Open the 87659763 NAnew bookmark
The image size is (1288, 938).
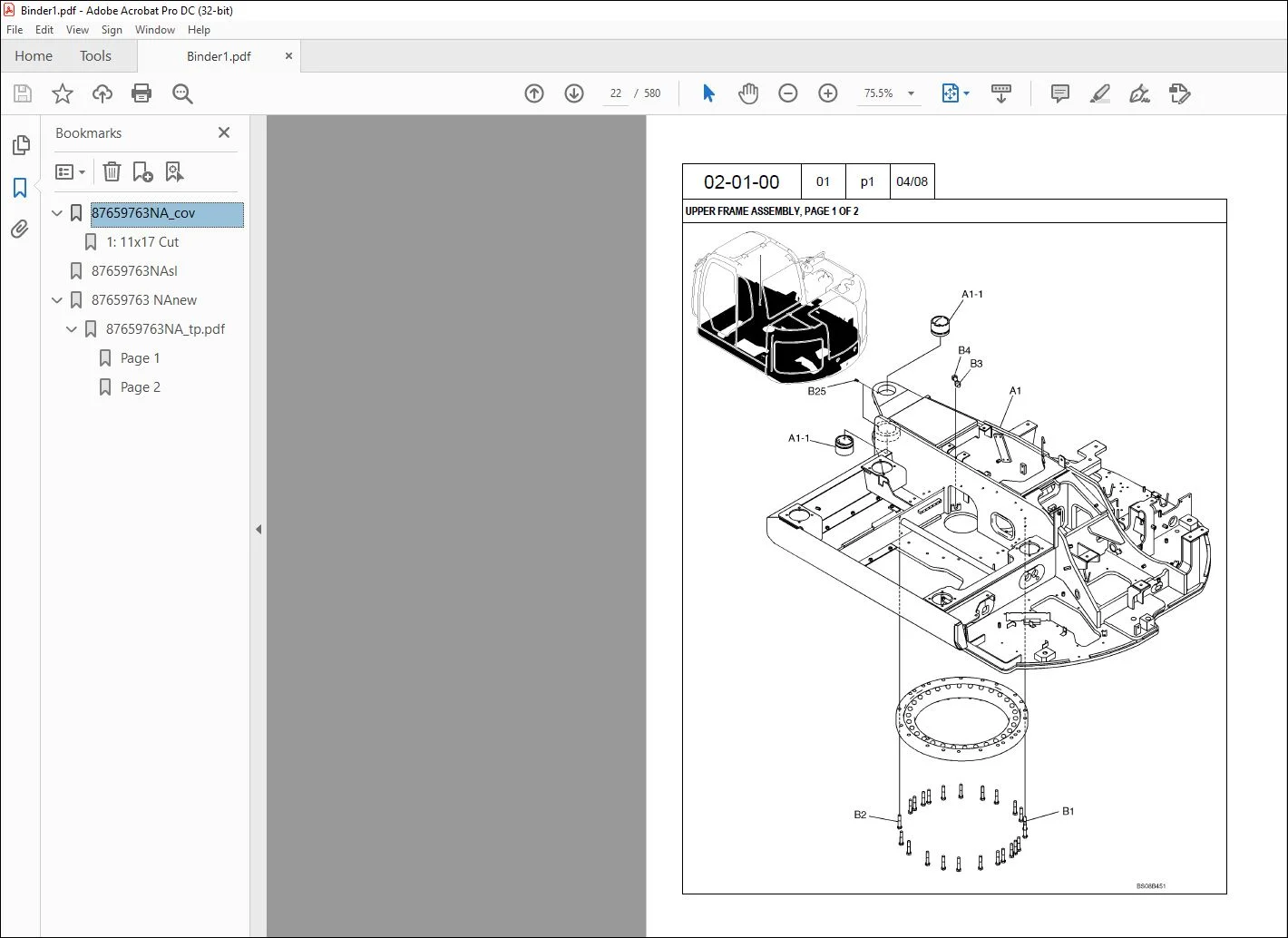click(x=143, y=300)
